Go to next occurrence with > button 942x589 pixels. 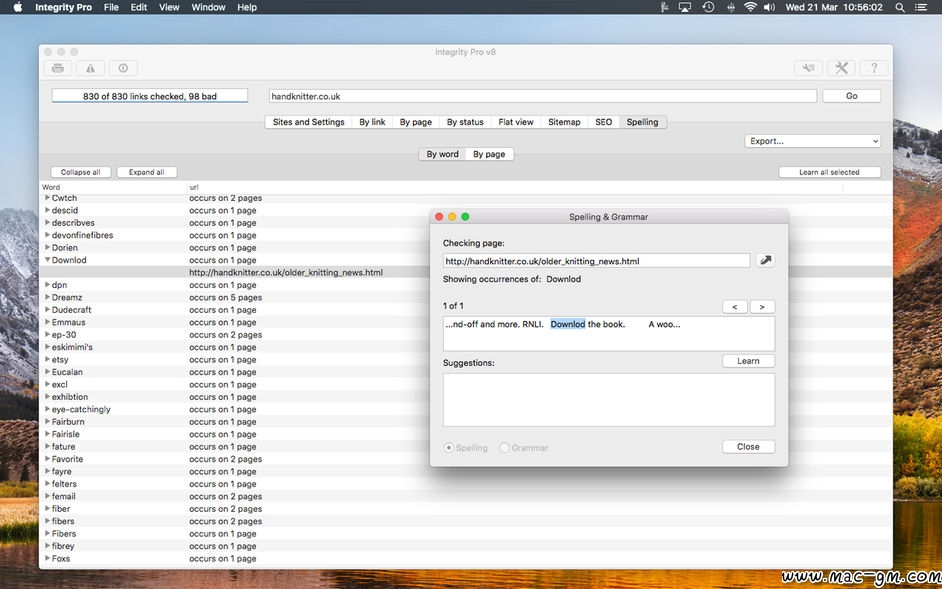pyautogui.click(x=762, y=307)
